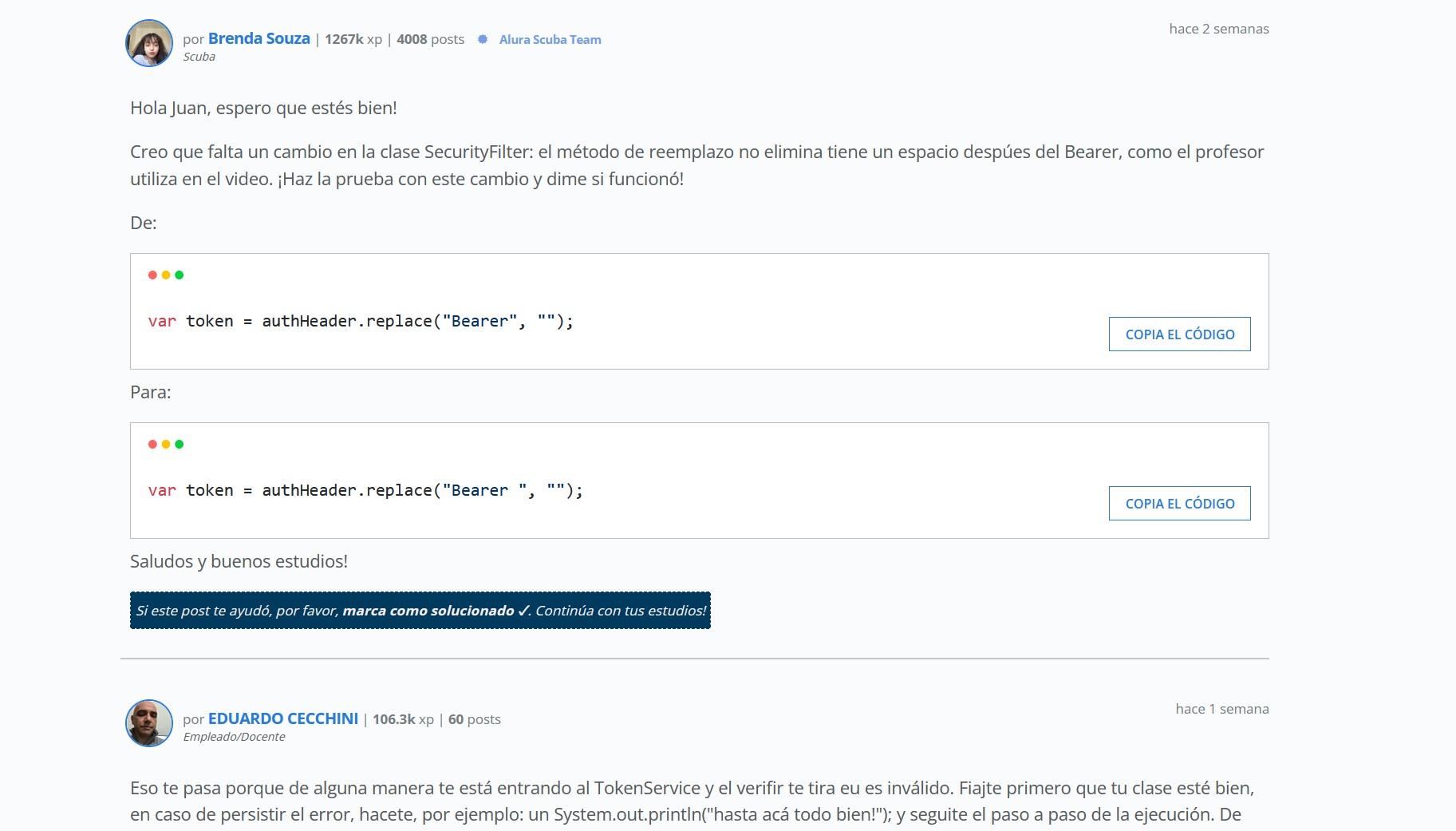Click the '1267k xp' text
This screenshot has height=831, width=1456.
tap(353, 39)
